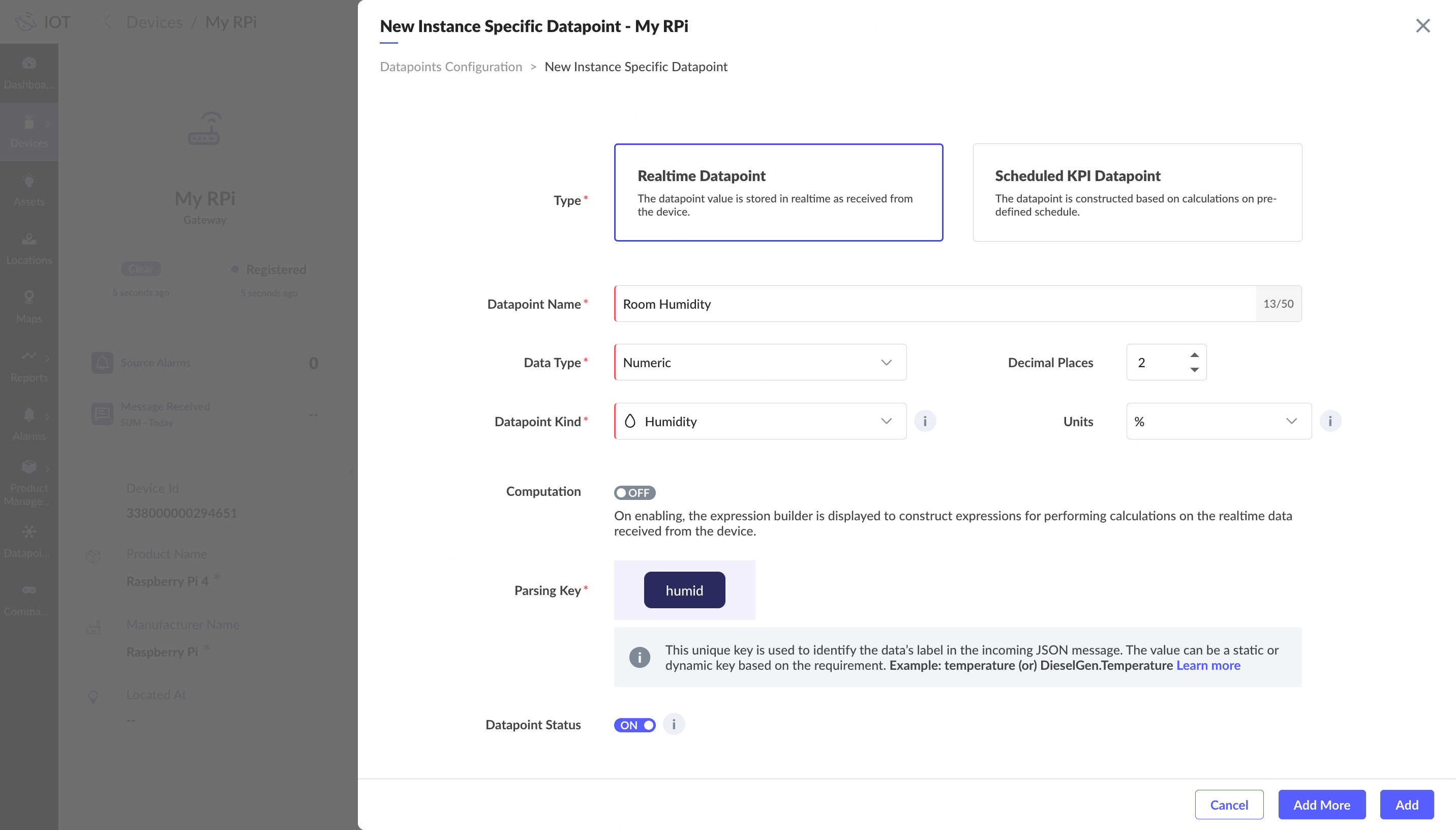Click the Datapoint Name input field

[x=934, y=304]
